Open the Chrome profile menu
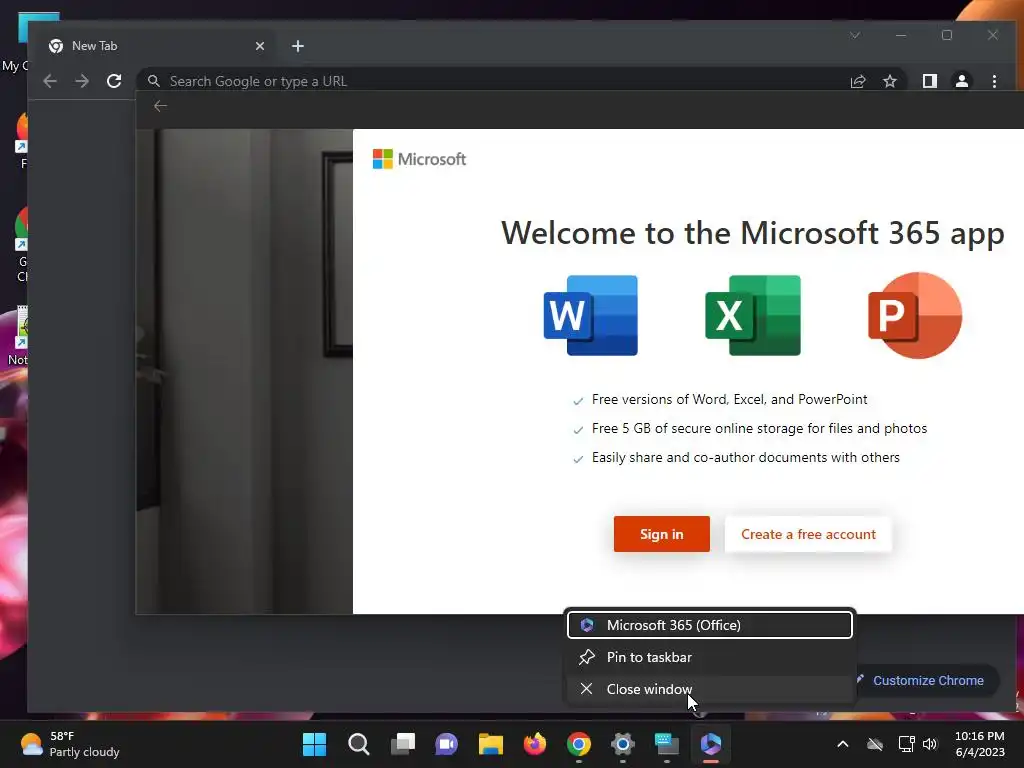Image resolution: width=1024 pixels, height=768 pixels. click(x=961, y=81)
